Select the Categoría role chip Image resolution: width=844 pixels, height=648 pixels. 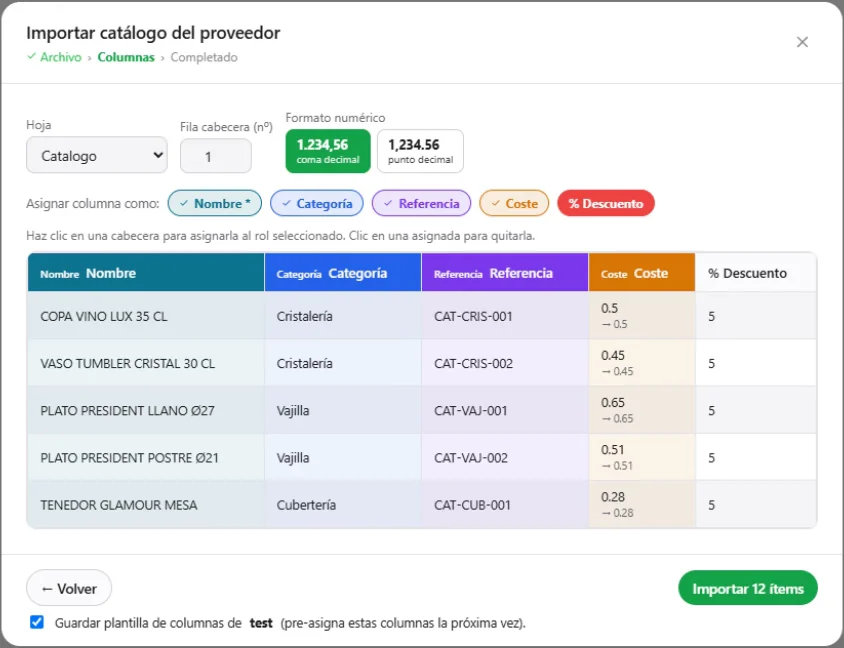point(316,203)
